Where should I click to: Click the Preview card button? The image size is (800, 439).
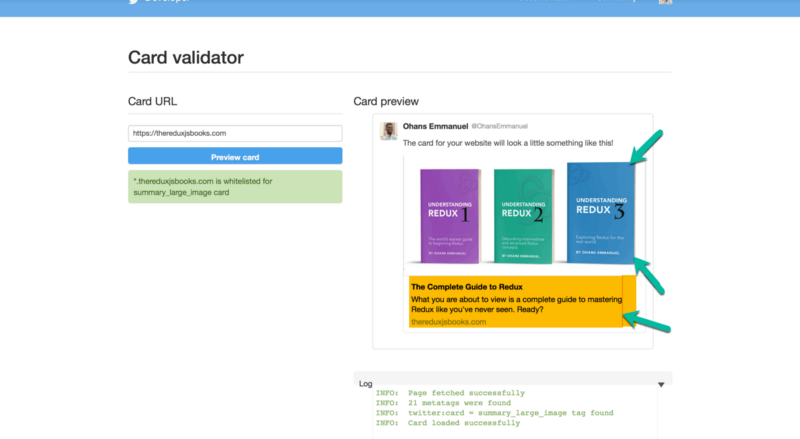[x=235, y=156]
